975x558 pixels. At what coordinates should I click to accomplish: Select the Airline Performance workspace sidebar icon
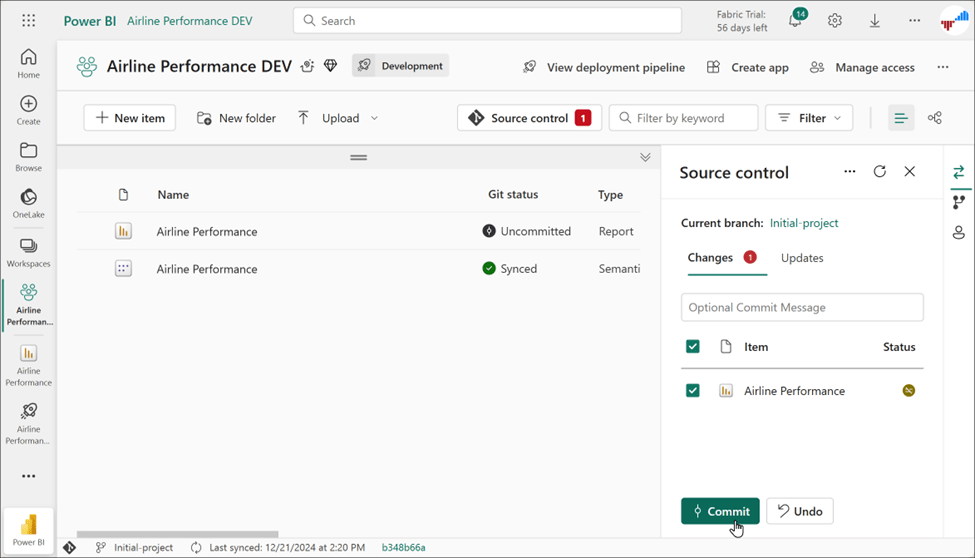pos(29,304)
